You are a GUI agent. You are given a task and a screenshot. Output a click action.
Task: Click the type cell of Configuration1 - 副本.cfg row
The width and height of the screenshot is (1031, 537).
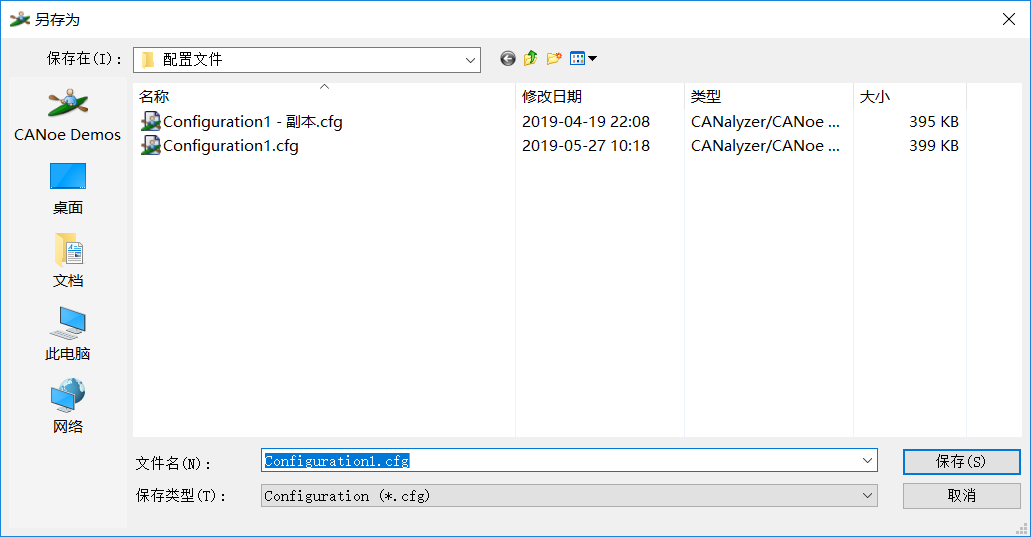765,122
